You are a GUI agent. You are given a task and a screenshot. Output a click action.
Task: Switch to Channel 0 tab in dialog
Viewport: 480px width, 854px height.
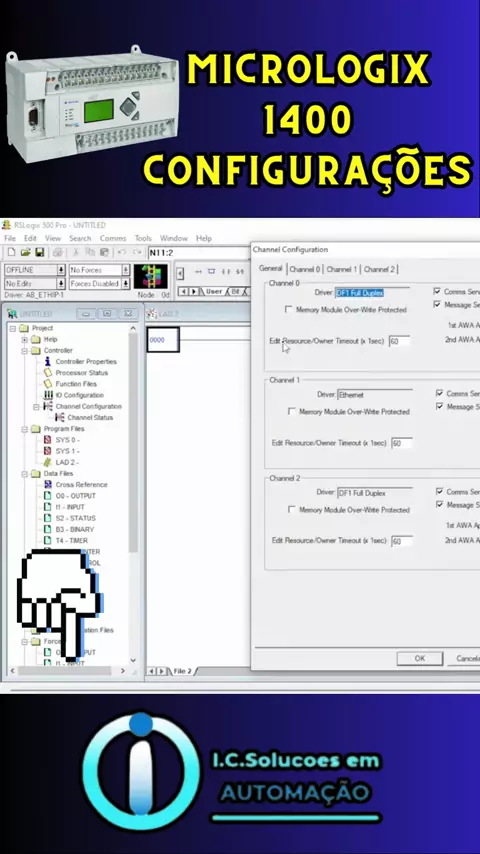[305, 269]
